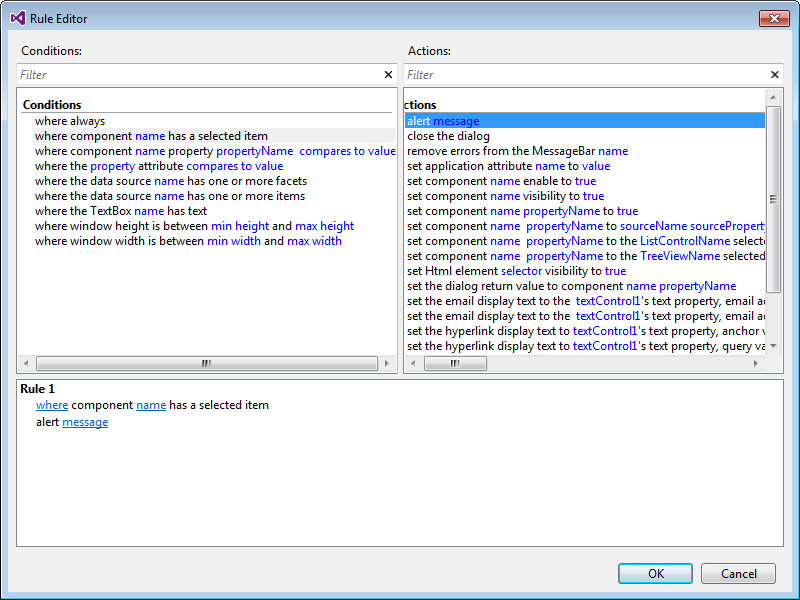
Task: Clear the Actions filter with the × icon
Action: coord(775,74)
